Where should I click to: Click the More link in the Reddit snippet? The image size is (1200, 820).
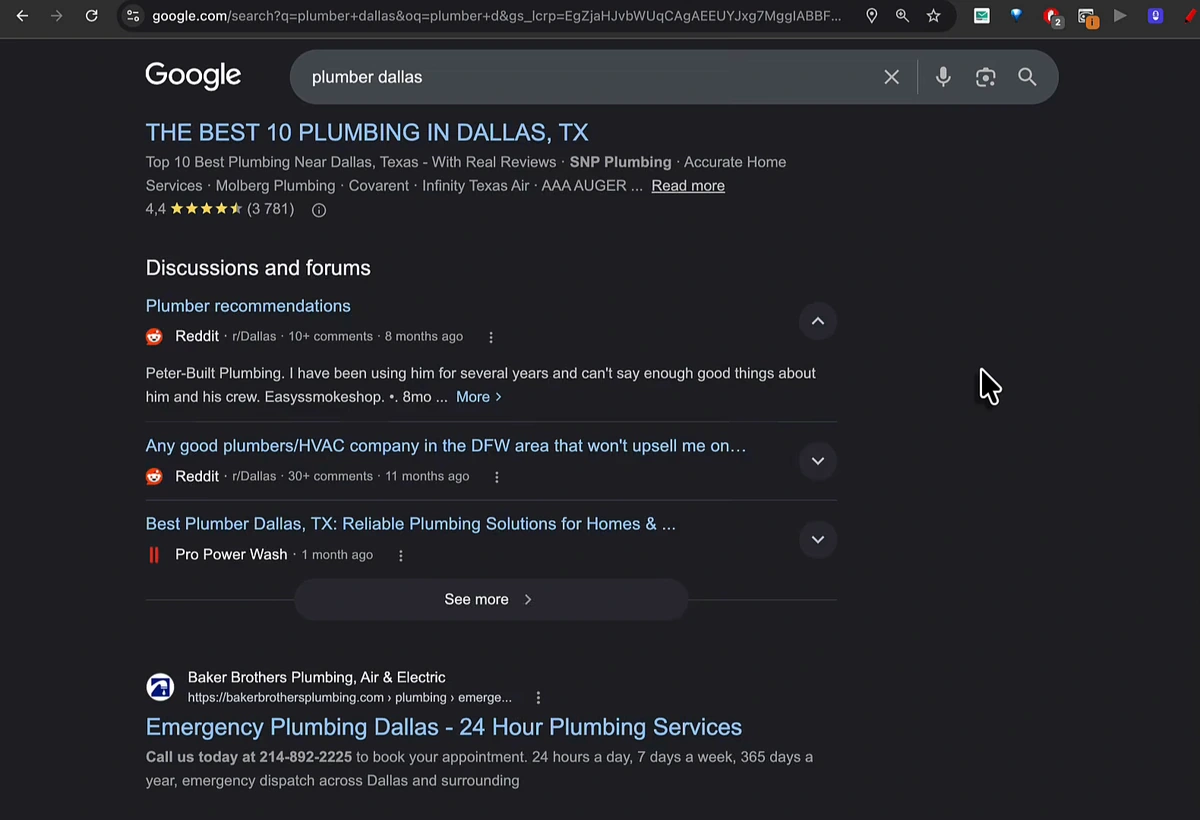coord(478,397)
